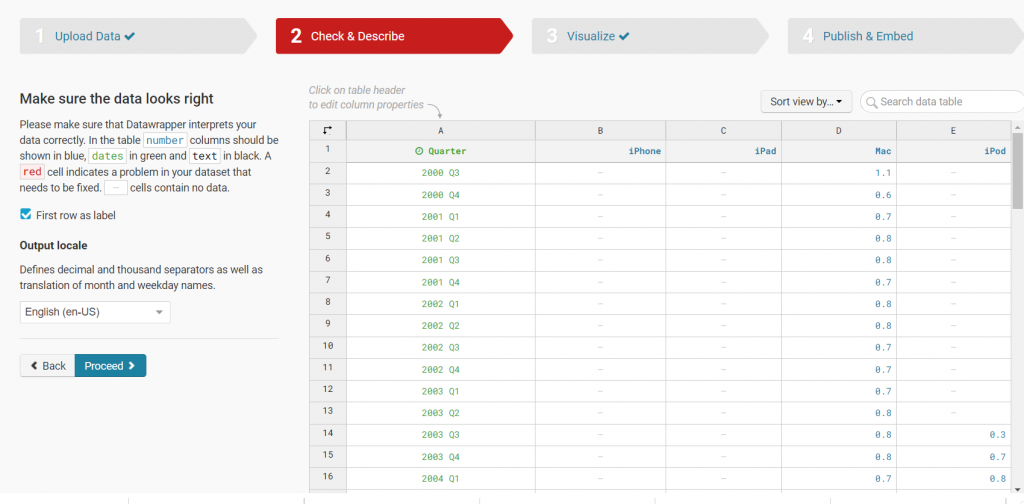Click the 2002 Q2 cell

pos(441,326)
